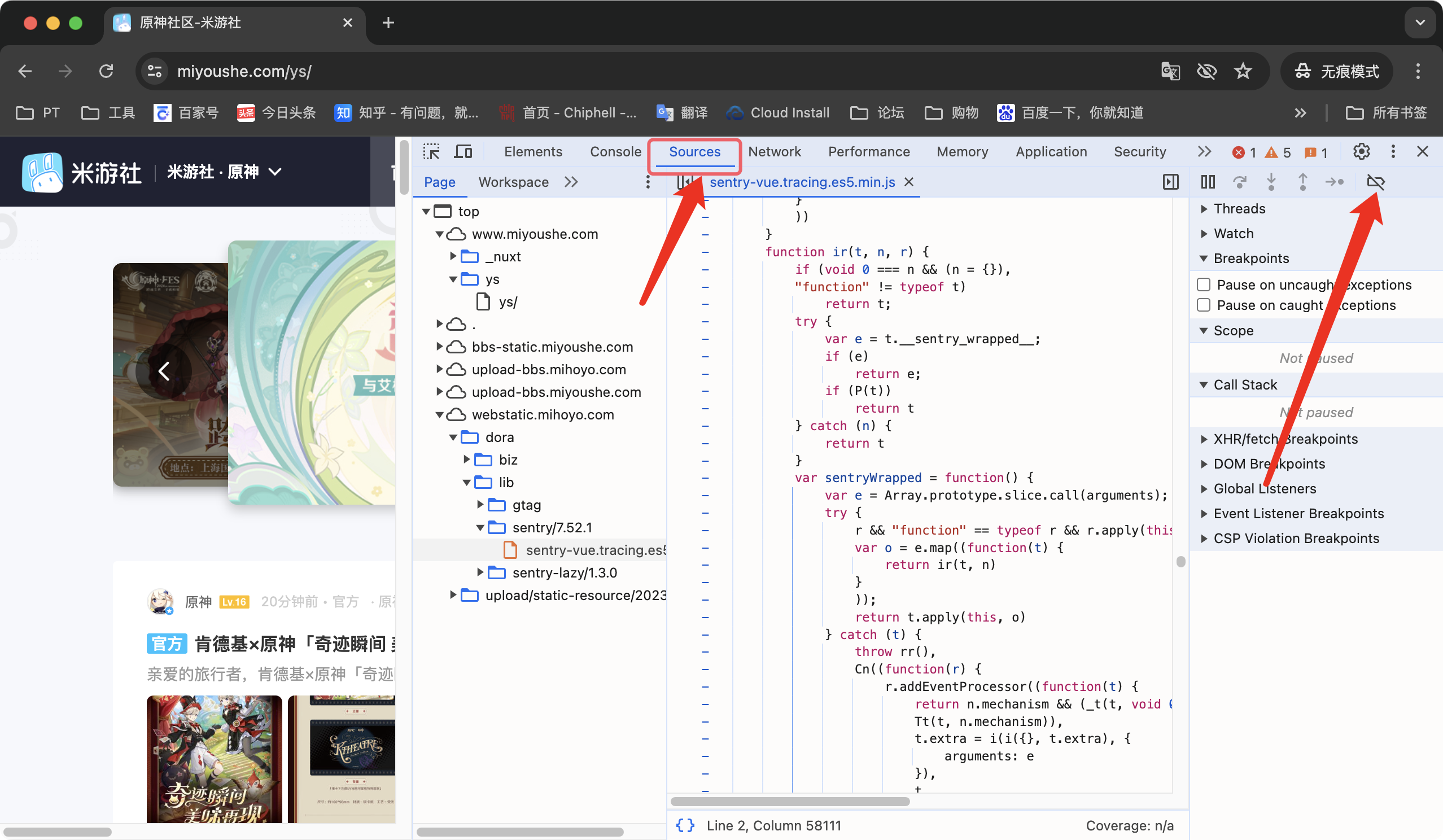Click the step out of function icon
The height and width of the screenshot is (840, 1443).
coord(1303,182)
